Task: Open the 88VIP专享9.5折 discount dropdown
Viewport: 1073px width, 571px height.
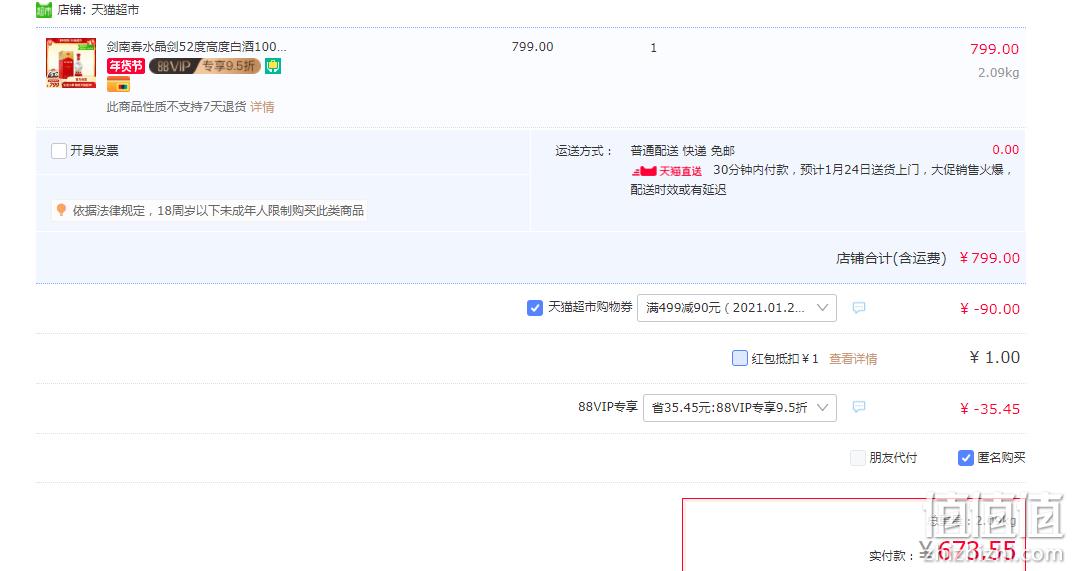Action: click(x=740, y=408)
